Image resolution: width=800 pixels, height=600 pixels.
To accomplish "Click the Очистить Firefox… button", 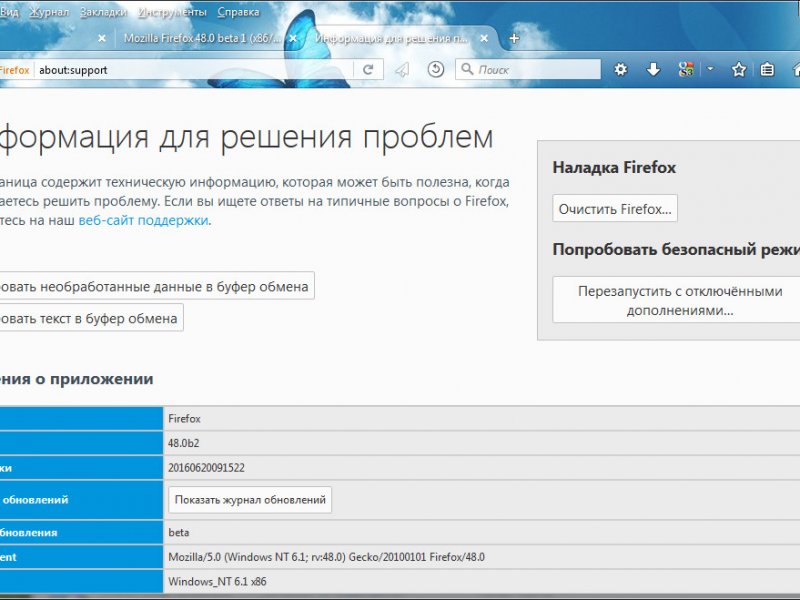I will (x=615, y=208).
